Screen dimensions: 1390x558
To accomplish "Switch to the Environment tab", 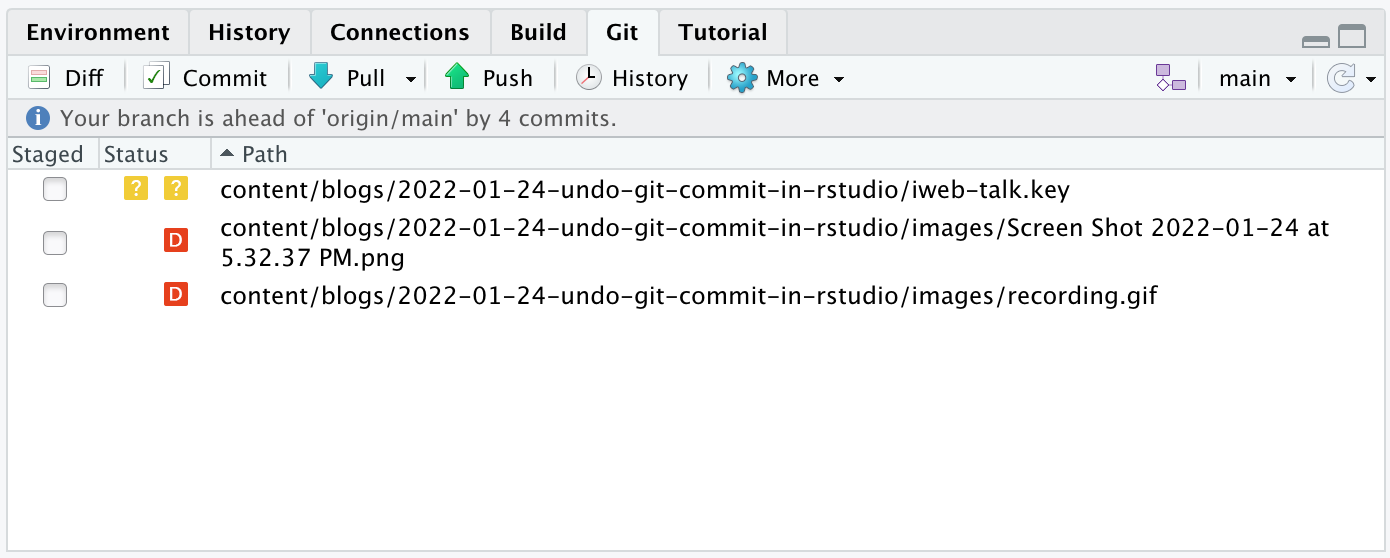I will 98,32.
